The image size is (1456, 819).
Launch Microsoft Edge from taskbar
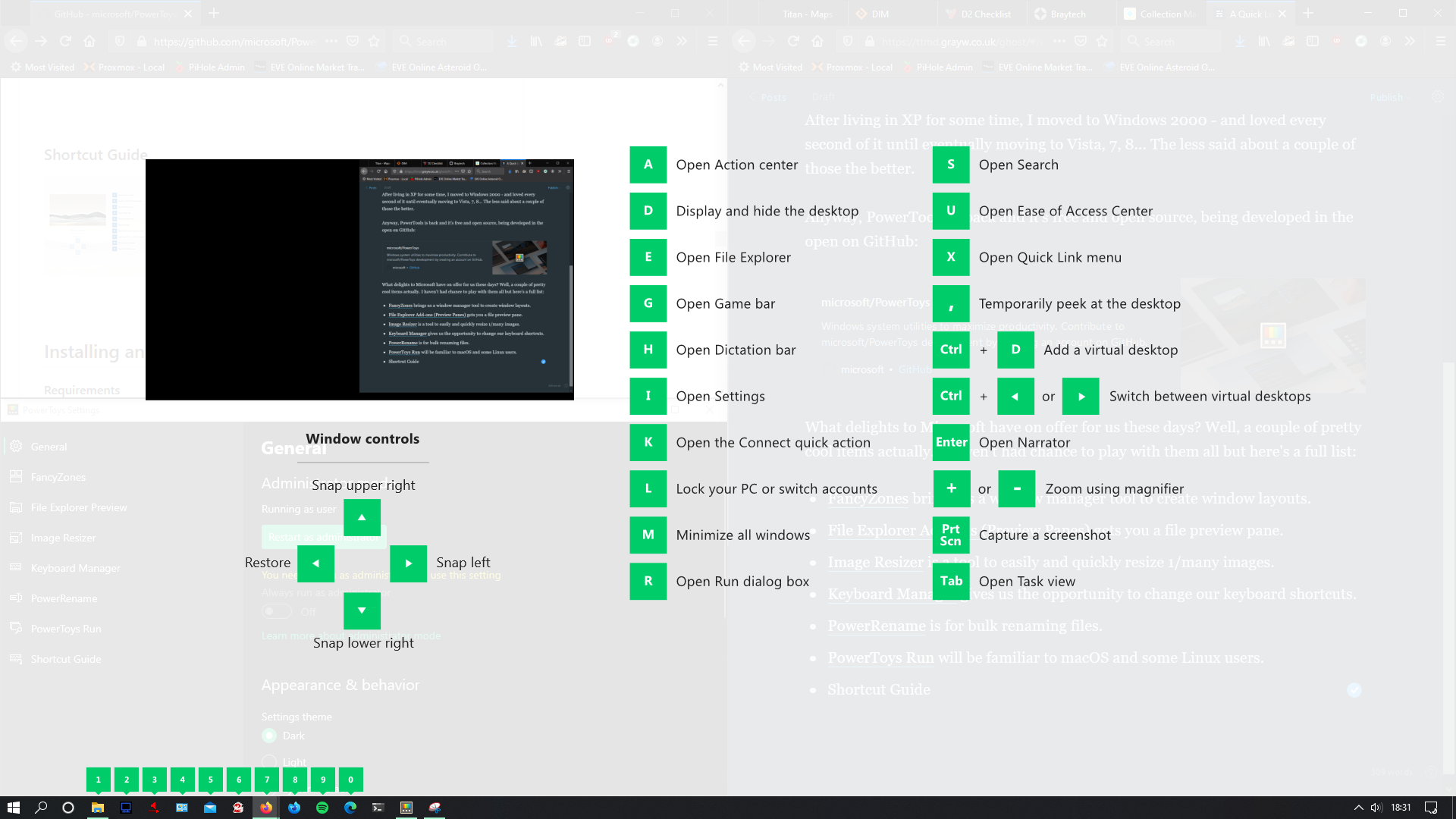[x=350, y=808]
